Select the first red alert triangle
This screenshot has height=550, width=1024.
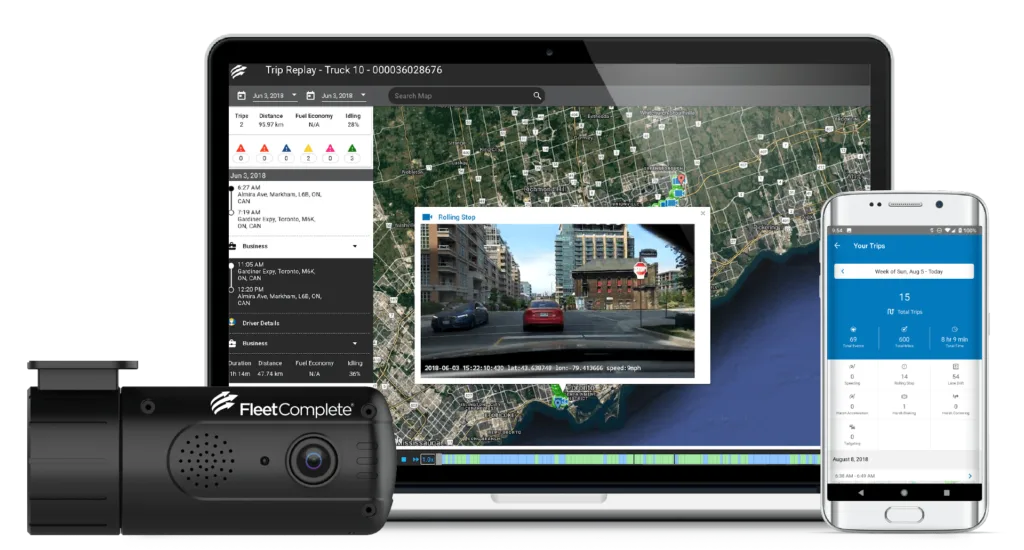coord(241,148)
